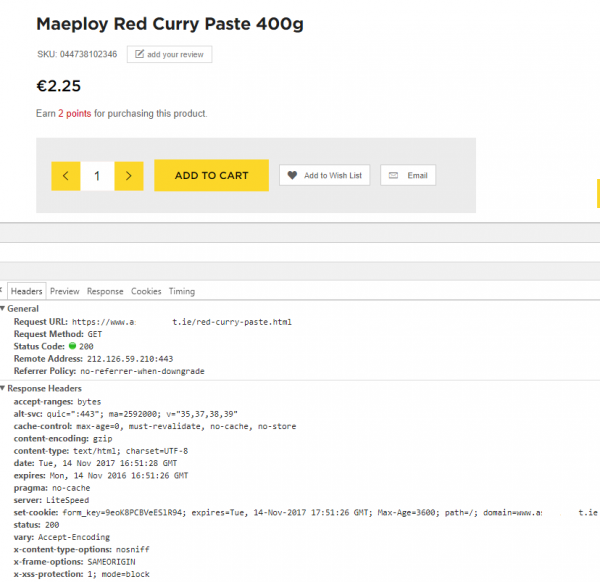Screen dimensions: 600x582
Task: Open the Timing tab
Action: (x=182, y=291)
